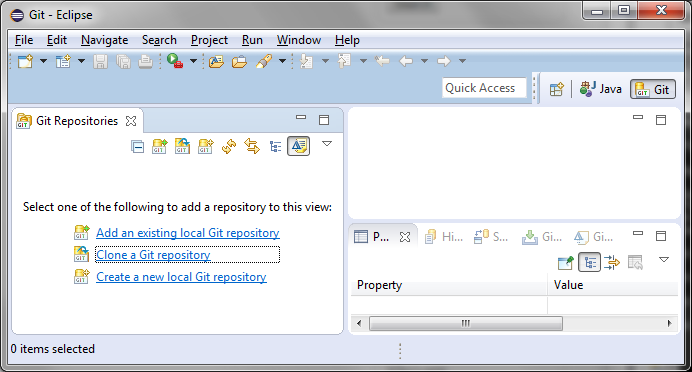Screen dimensions: 692x372
Task: Open the Navigate menu
Action: click(x=105, y=40)
